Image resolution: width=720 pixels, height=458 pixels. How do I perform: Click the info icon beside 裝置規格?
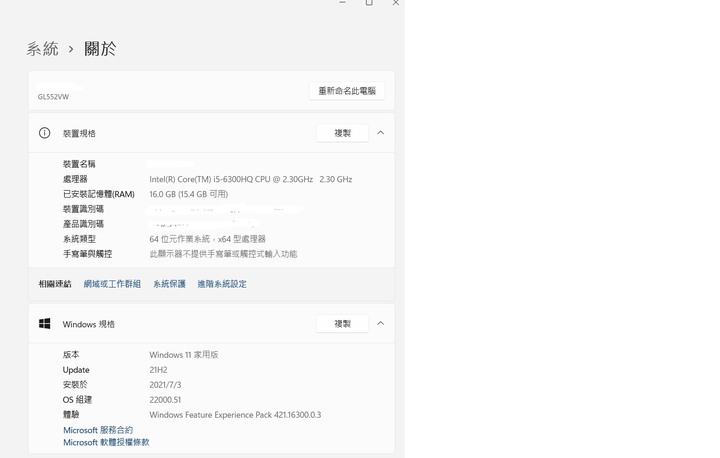pos(45,133)
